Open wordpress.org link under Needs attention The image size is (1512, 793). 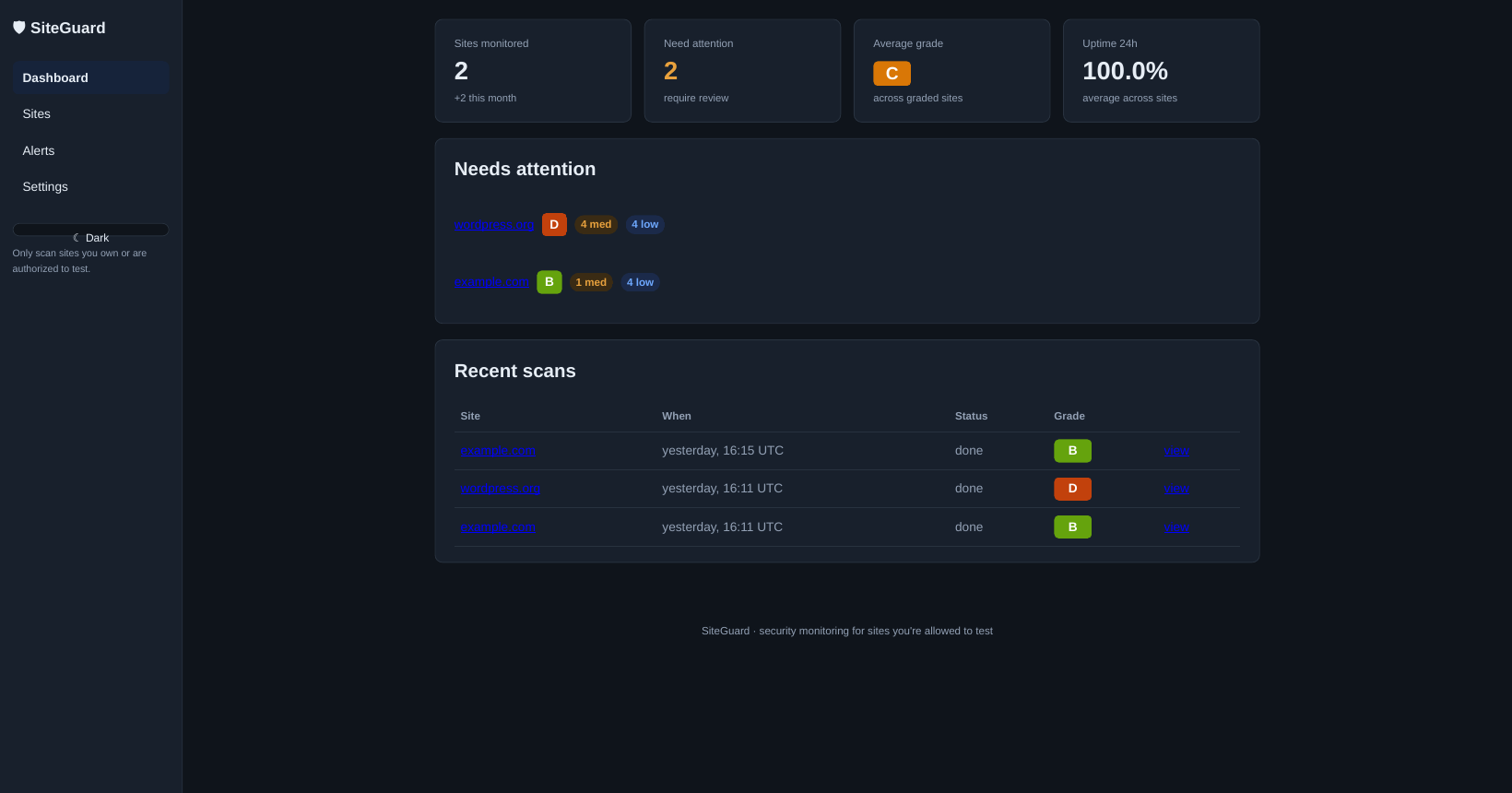tap(494, 224)
